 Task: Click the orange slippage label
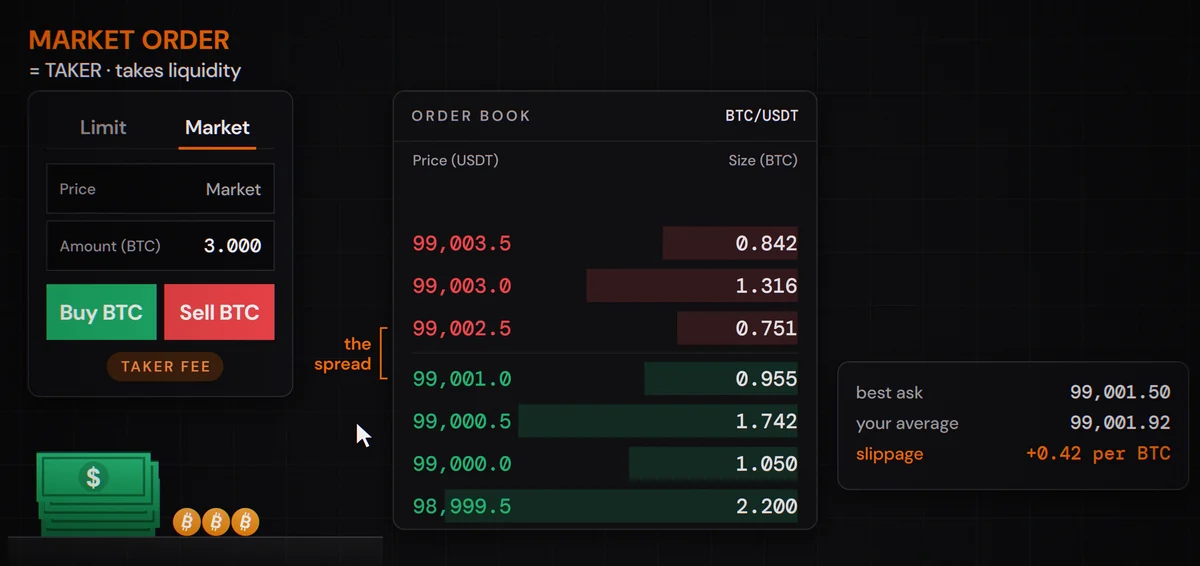coord(889,454)
